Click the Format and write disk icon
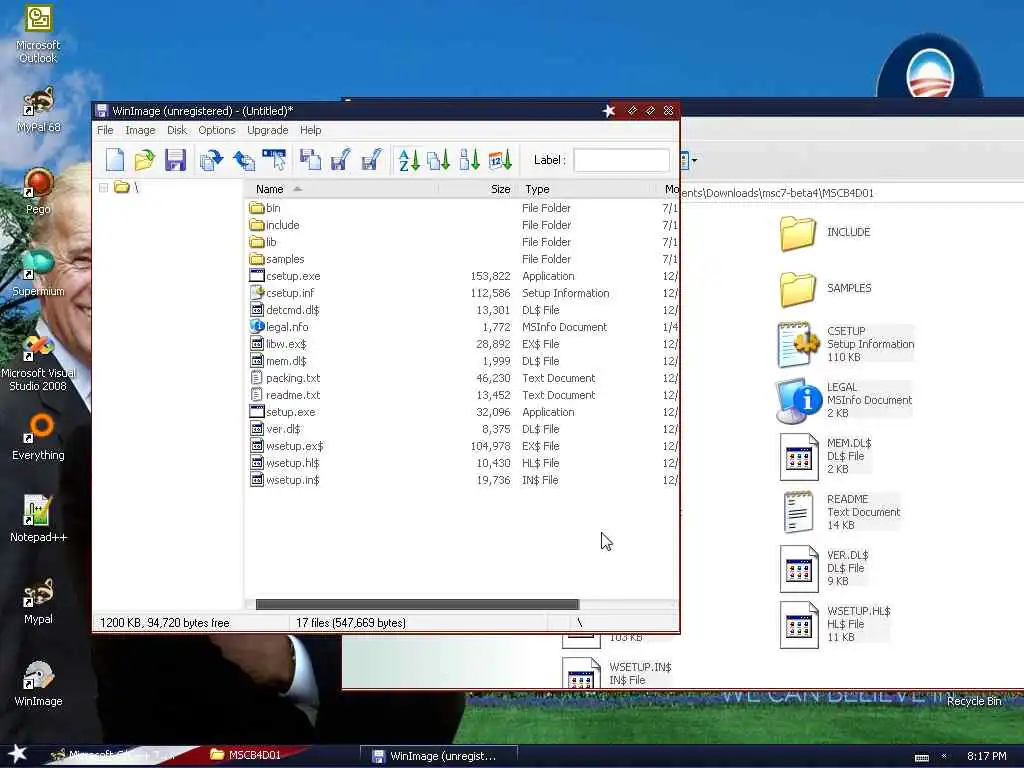This screenshot has width=1024, height=768. [371, 160]
